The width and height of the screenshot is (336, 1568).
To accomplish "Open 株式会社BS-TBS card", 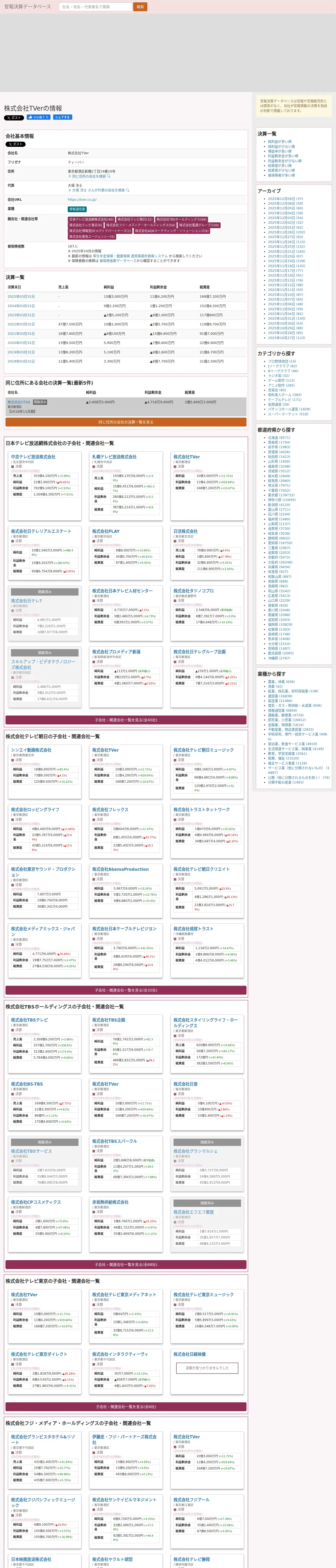I will point(27,1083).
